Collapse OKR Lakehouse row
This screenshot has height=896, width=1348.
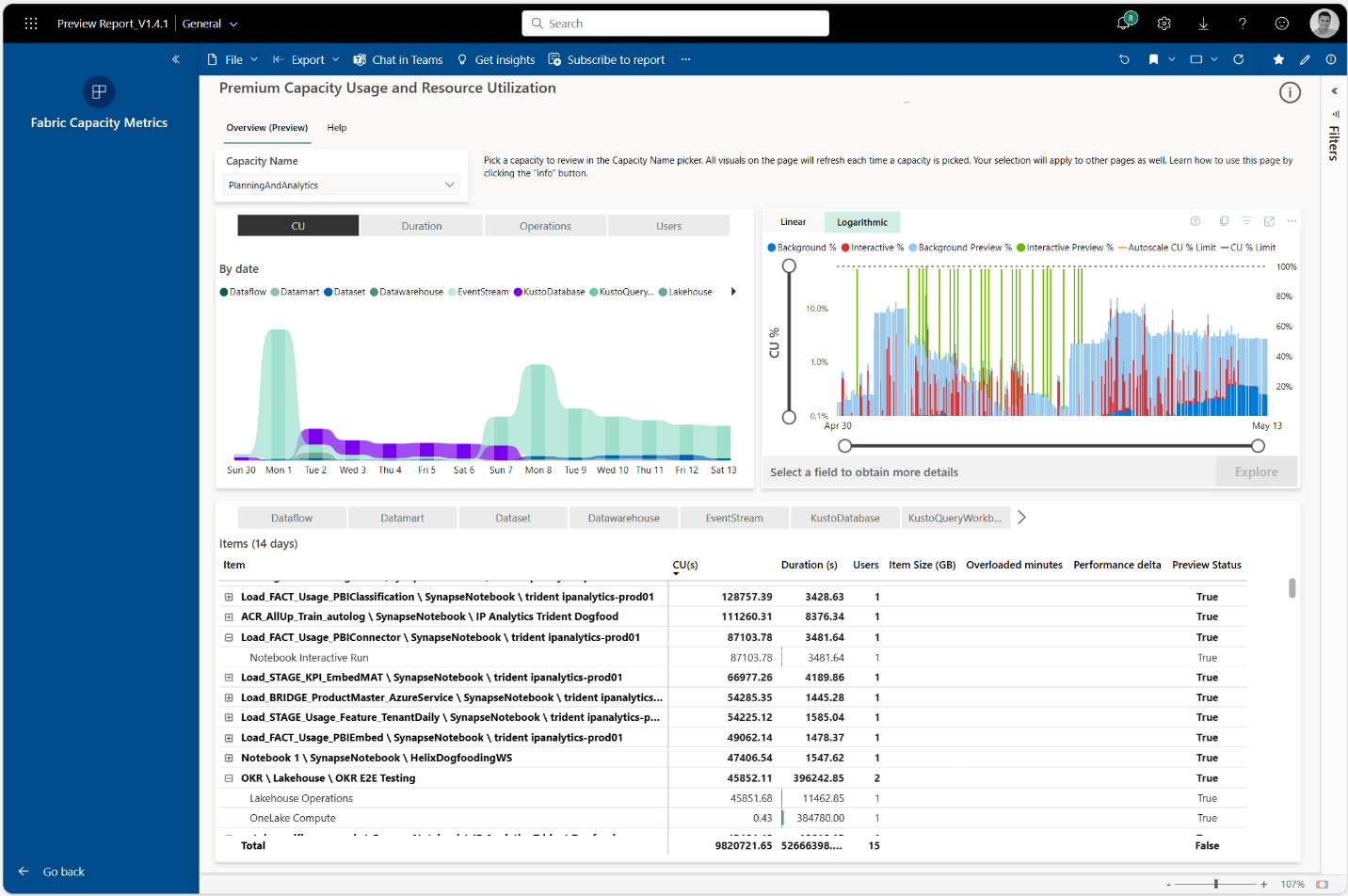(x=229, y=778)
